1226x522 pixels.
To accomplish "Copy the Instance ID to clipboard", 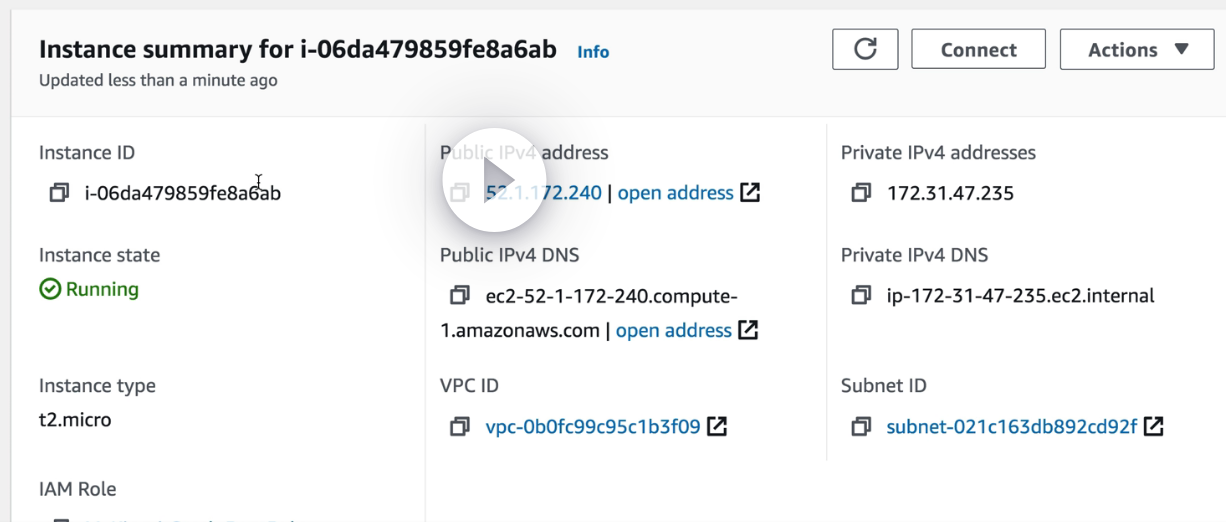I will coord(59,193).
